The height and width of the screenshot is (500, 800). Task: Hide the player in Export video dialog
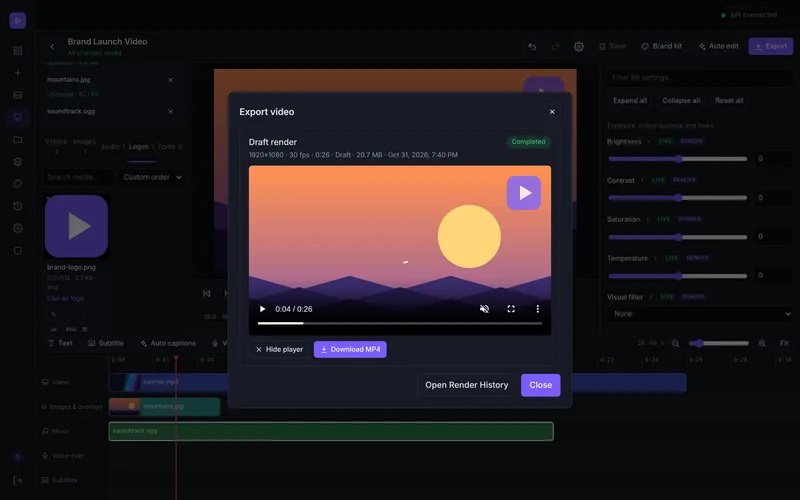pyautogui.click(x=279, y=349)
